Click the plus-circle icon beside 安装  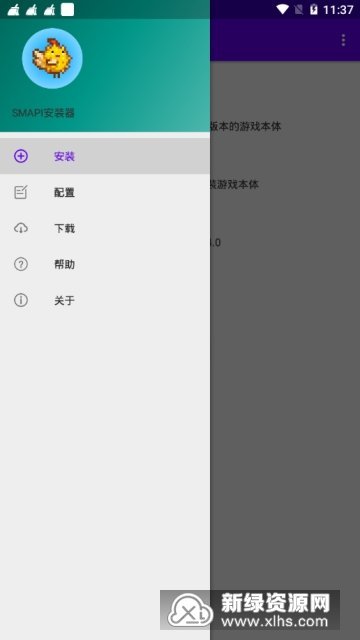tap(21, 156)
